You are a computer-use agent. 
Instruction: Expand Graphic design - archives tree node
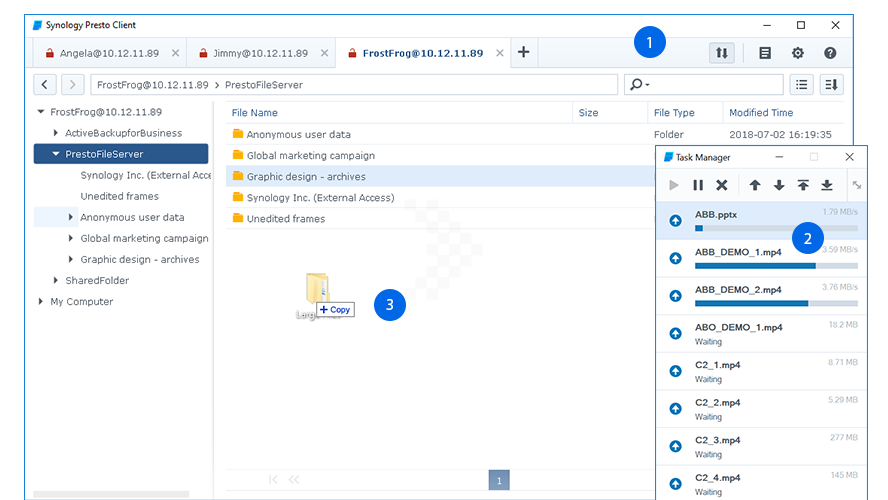[70, 259]
